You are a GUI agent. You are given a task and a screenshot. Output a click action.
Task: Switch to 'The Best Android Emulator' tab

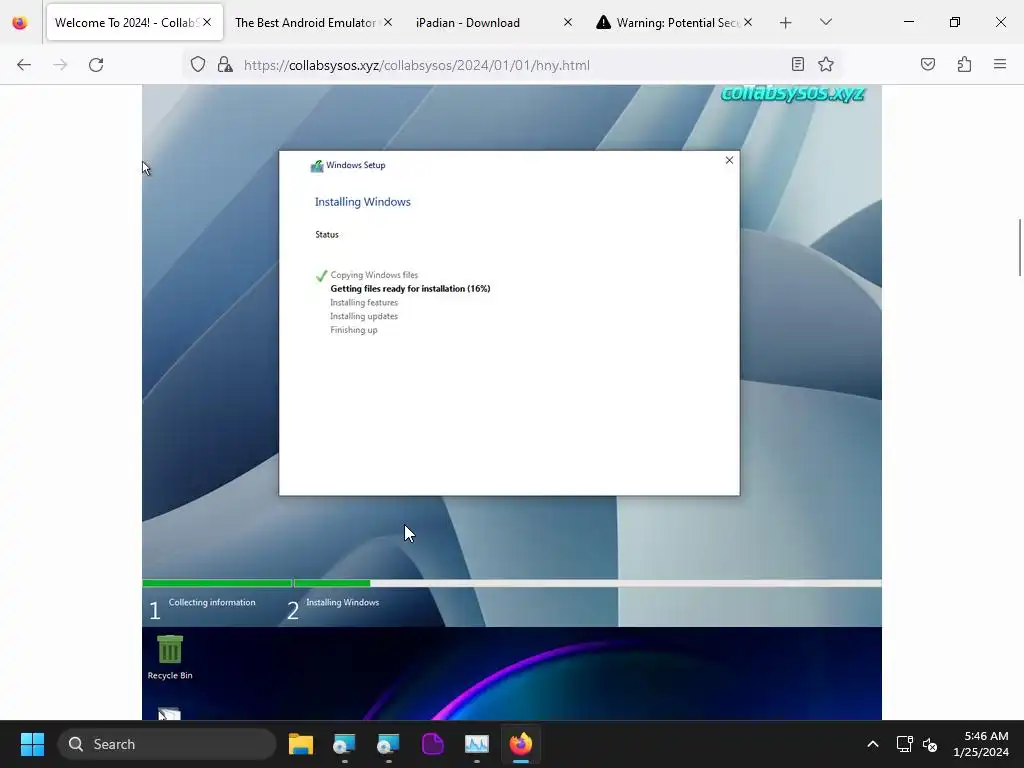point(305,23)
